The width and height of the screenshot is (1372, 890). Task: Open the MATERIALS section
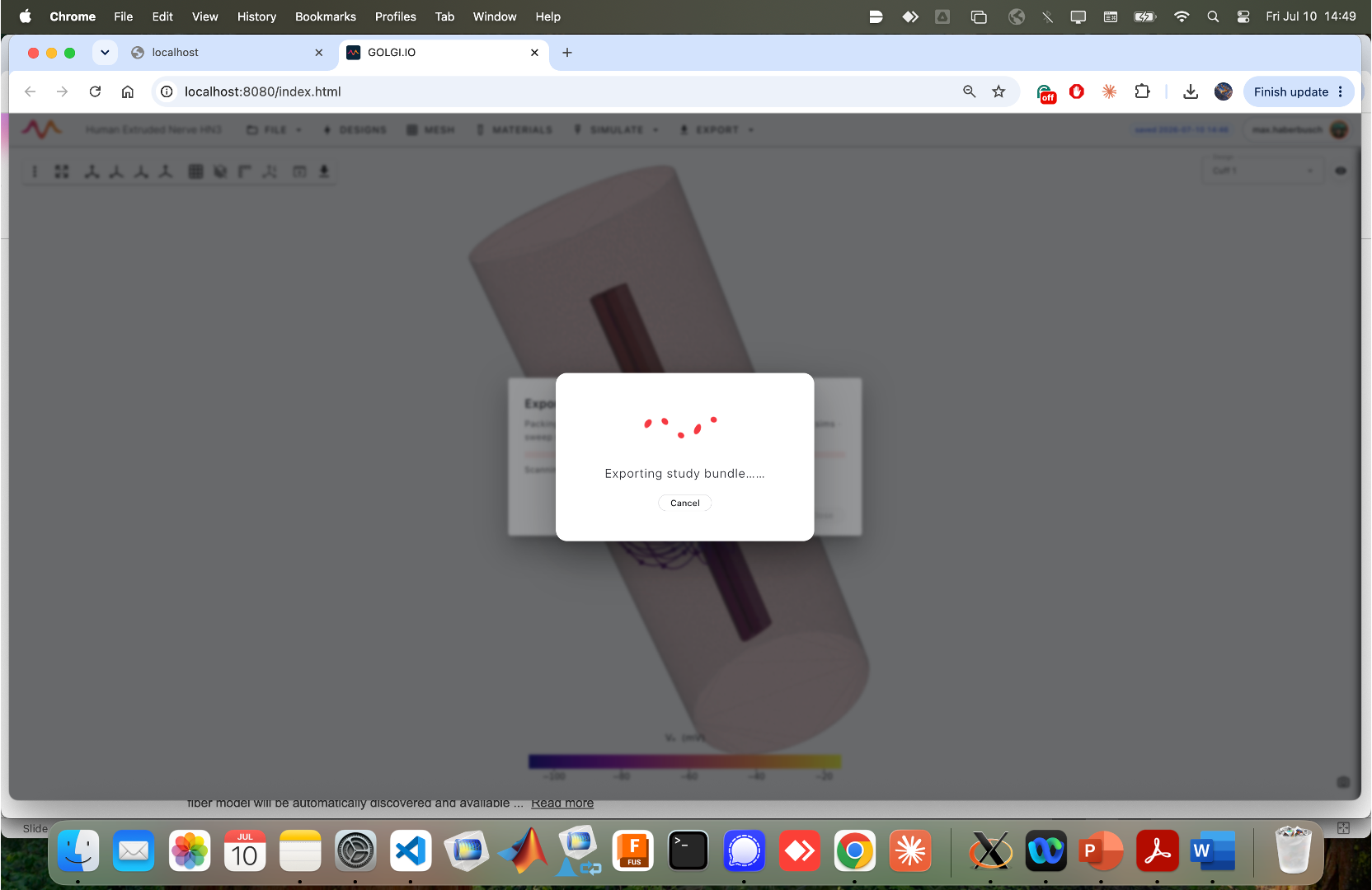(x=514, y=130)
